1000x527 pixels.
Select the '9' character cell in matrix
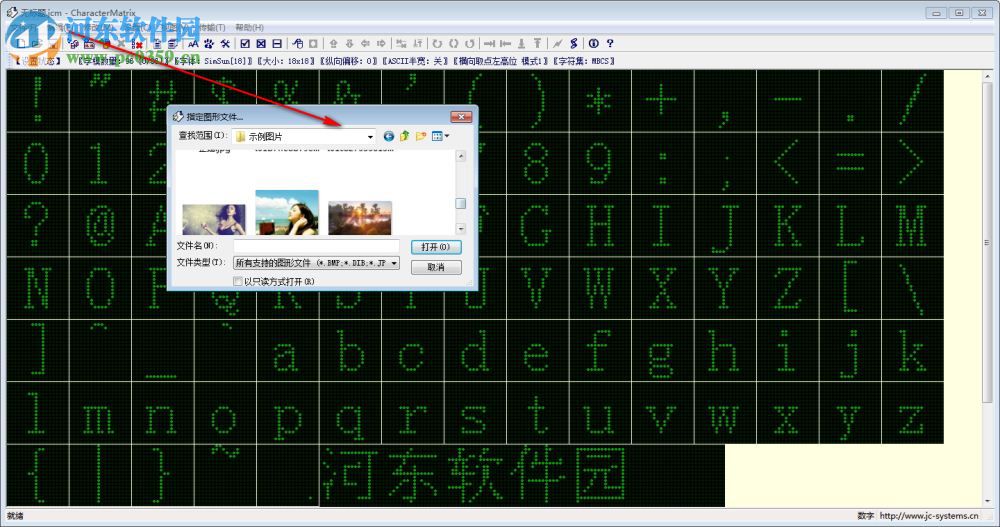pyautogui.click(x=601, y=163)
